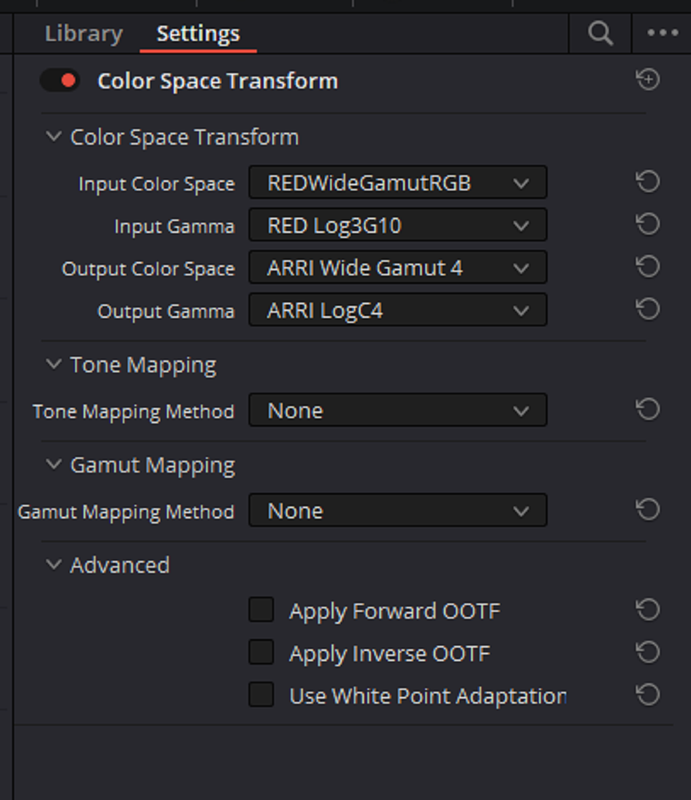Viewport: 691px width, 800px height.
Task: Reset Input Color Space value
Action: (648, 182)
